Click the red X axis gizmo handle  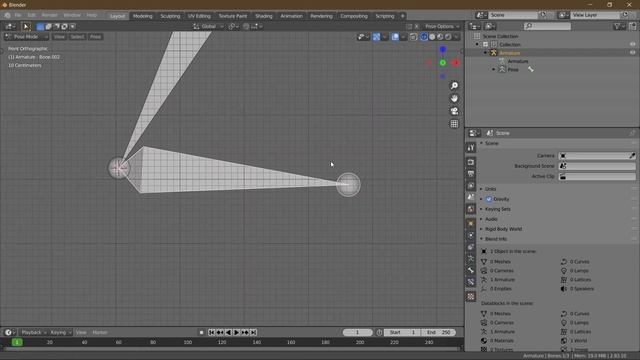coord(456,63)
